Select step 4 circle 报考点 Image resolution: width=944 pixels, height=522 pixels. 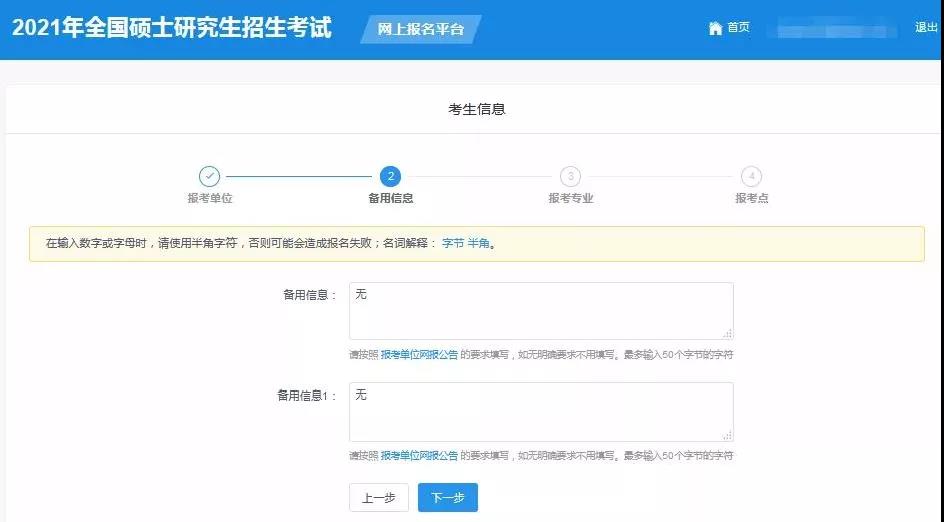(x=751, y=176)
